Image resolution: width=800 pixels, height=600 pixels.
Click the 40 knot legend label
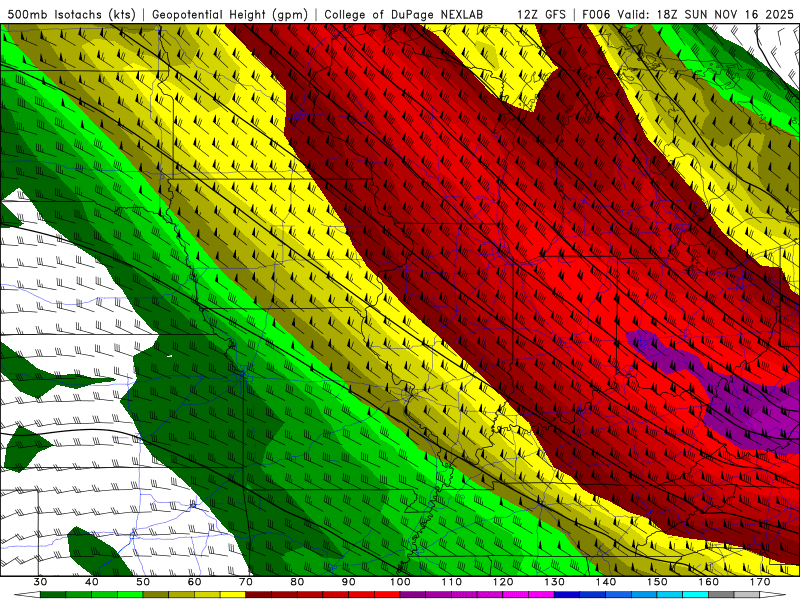click(92, 582)
